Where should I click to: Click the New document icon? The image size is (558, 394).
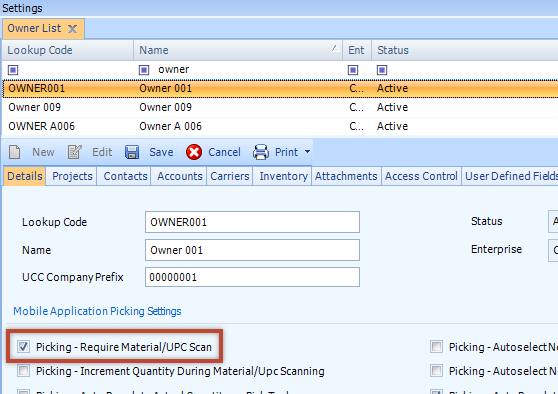click(x=15, y=152)
